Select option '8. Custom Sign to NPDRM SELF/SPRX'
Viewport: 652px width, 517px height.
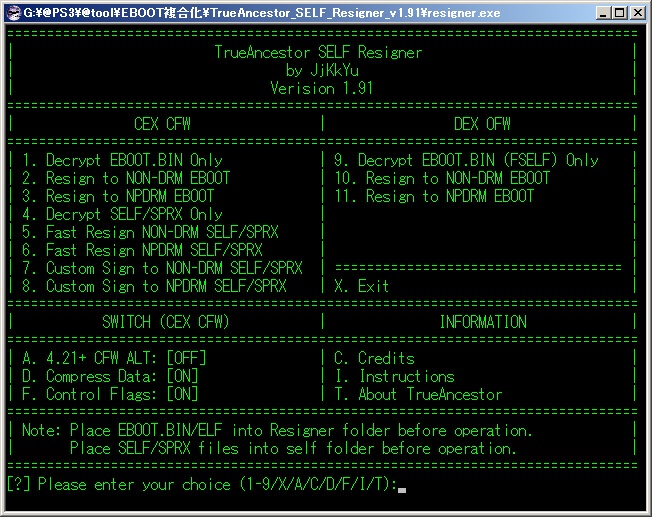click(154, 286)
